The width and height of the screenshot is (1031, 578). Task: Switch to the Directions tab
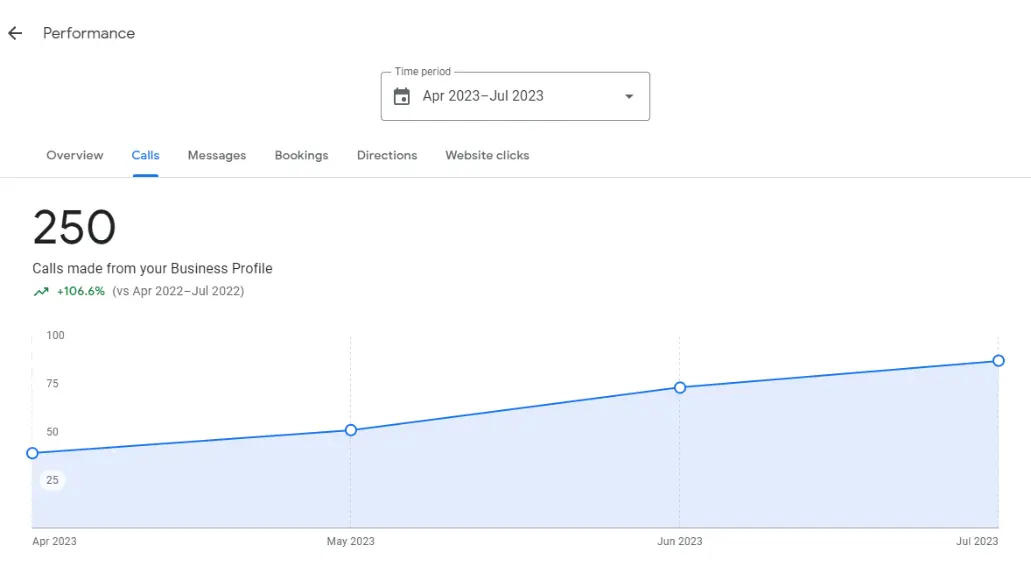point(387,155)
